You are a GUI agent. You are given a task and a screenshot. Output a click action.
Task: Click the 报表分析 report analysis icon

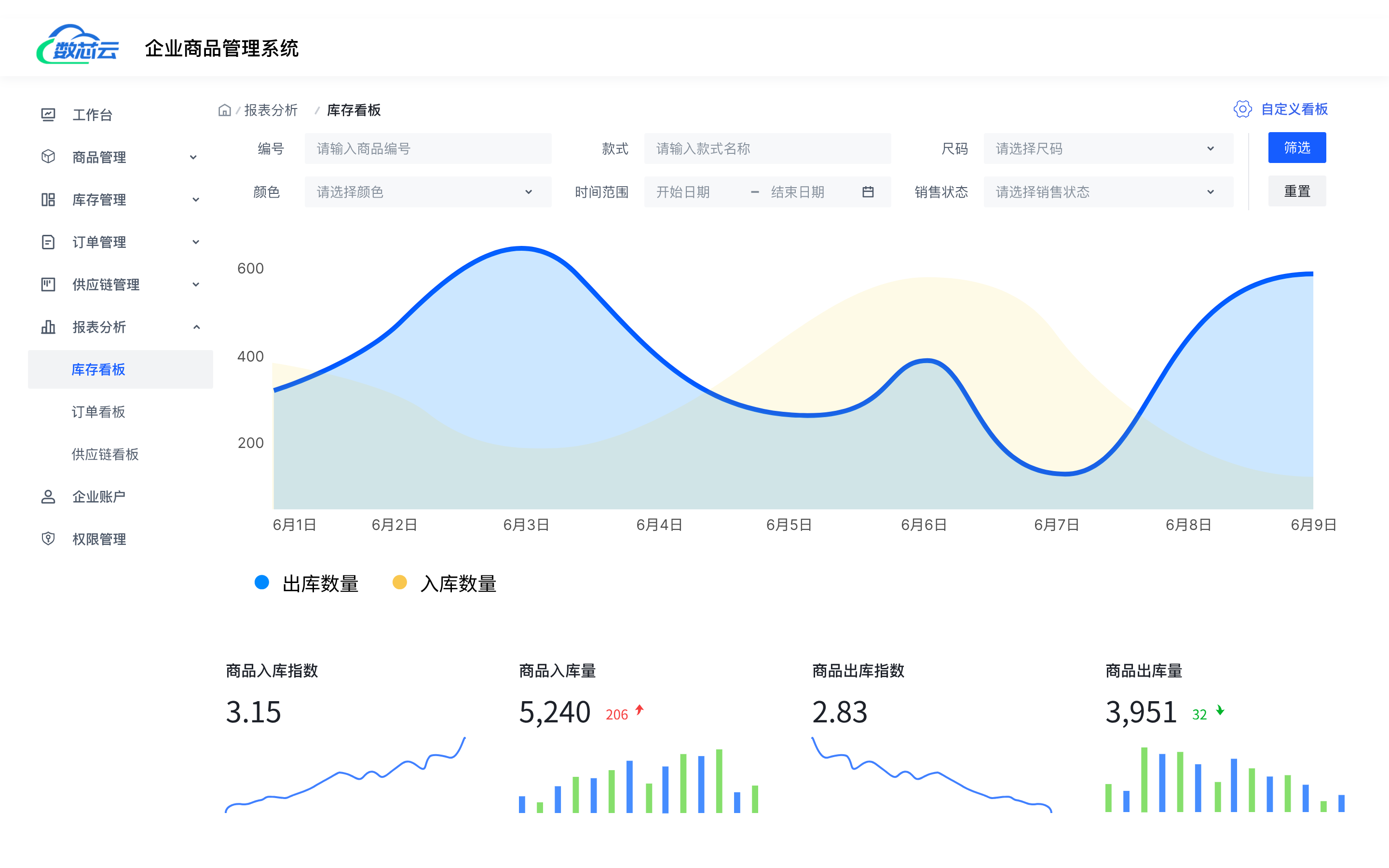48,326
